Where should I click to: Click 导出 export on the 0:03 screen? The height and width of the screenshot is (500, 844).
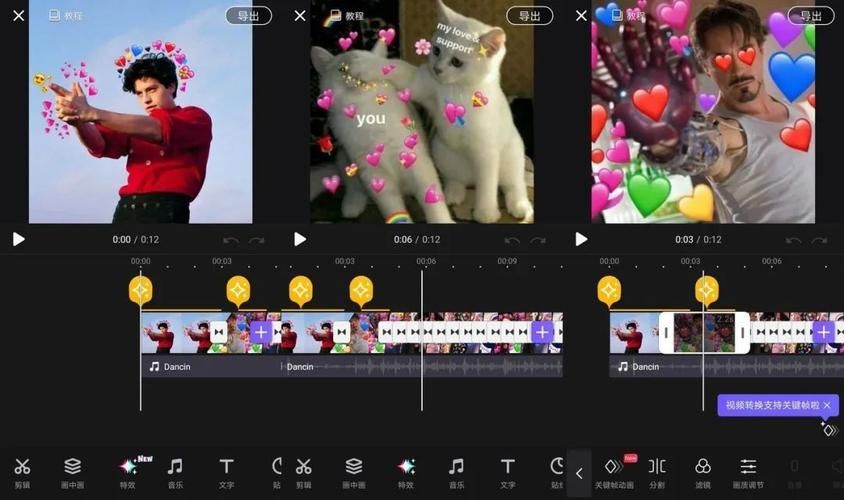pos(811,16)
